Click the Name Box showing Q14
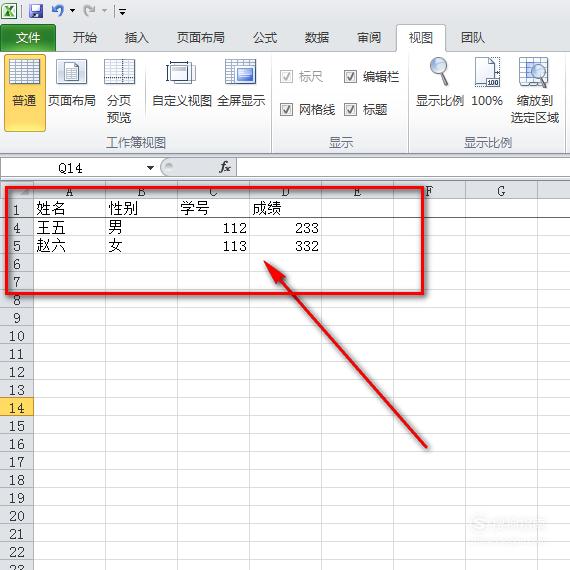The image size is (570, 570). coord(71,168)
